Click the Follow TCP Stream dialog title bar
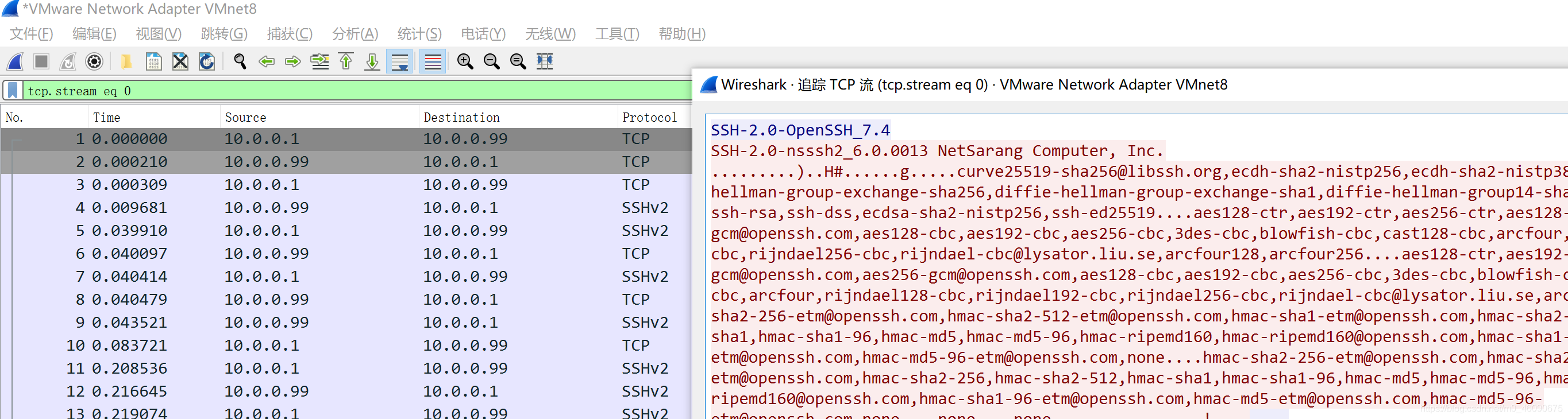Viewport: 1568px width, 419px height. coord(1130,84)
